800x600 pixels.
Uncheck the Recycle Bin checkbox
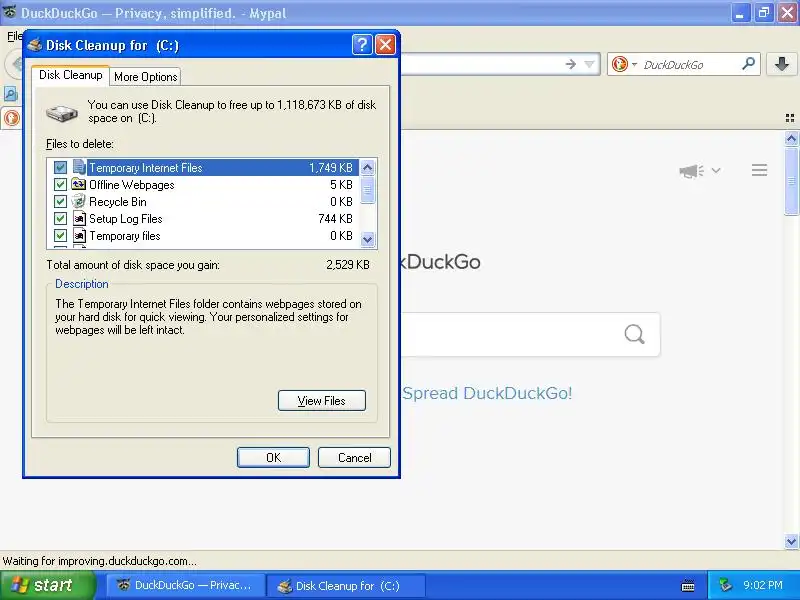tap(60, 202)
